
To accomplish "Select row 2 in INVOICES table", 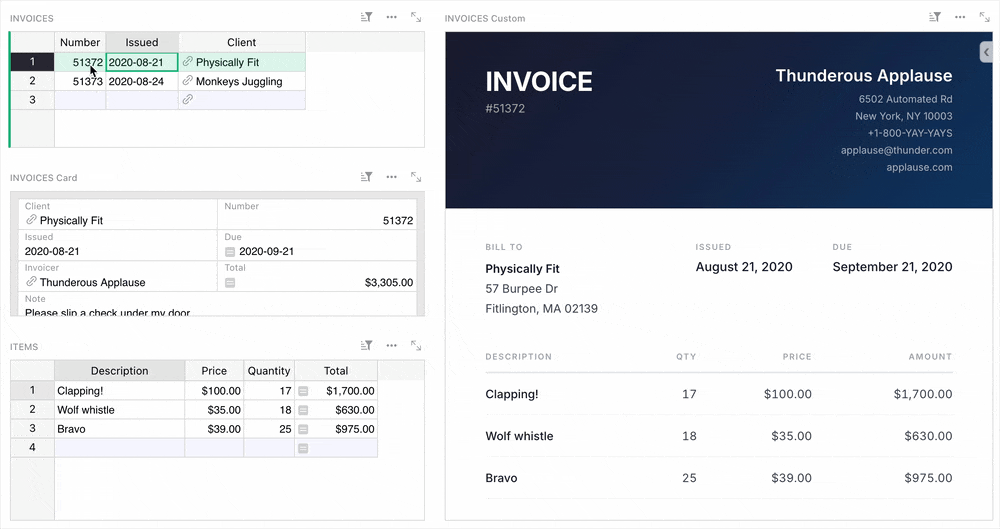I will click(32, 82).
